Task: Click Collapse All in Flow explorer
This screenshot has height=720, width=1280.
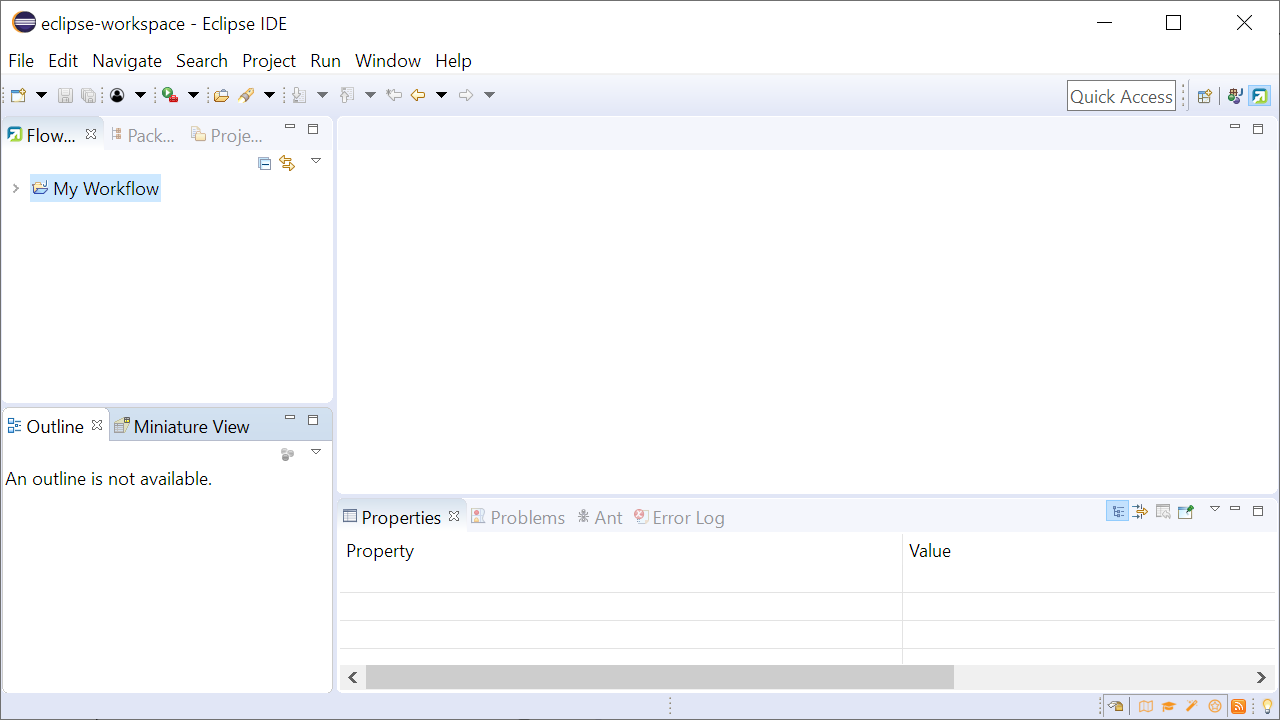Action: [x=264, y=163]
